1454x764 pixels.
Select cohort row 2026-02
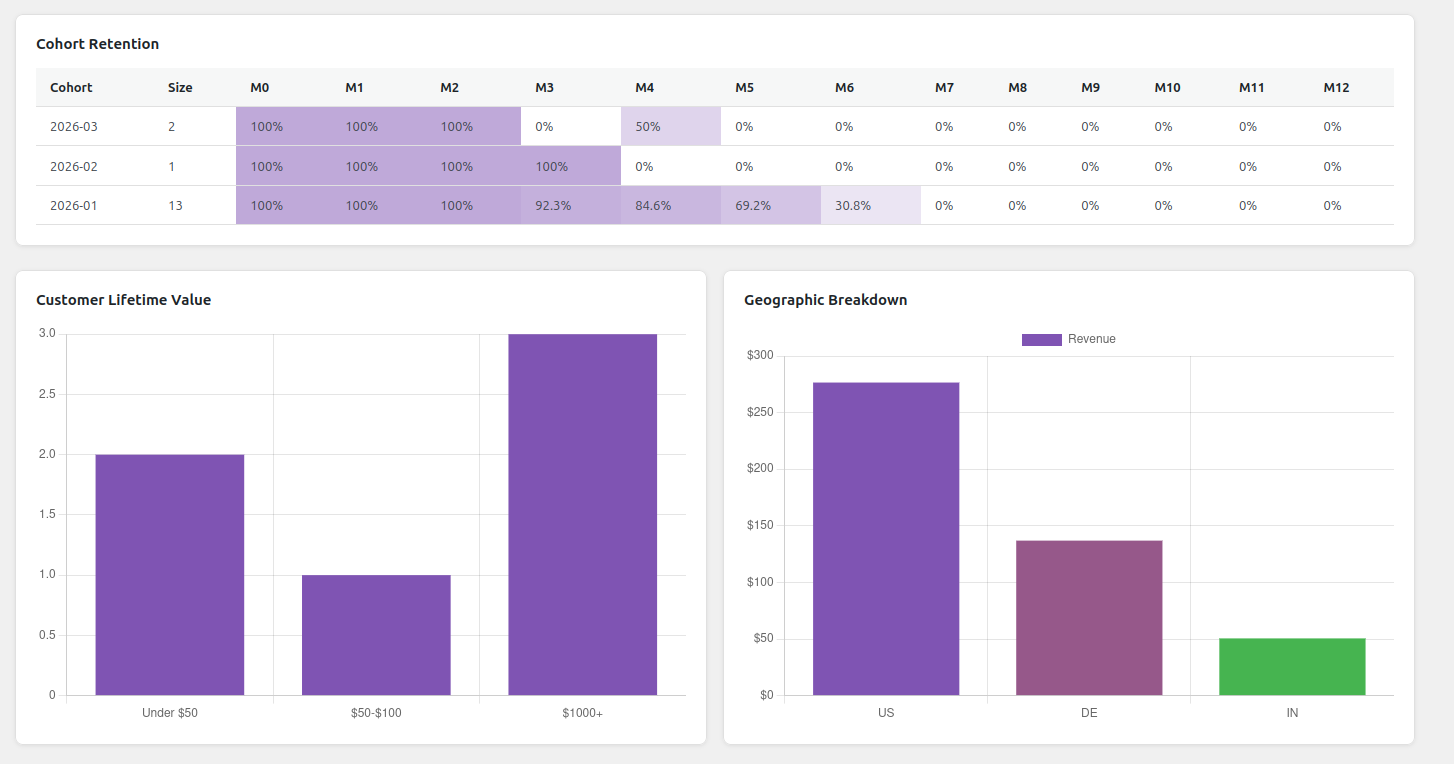[x=715, y=166]
